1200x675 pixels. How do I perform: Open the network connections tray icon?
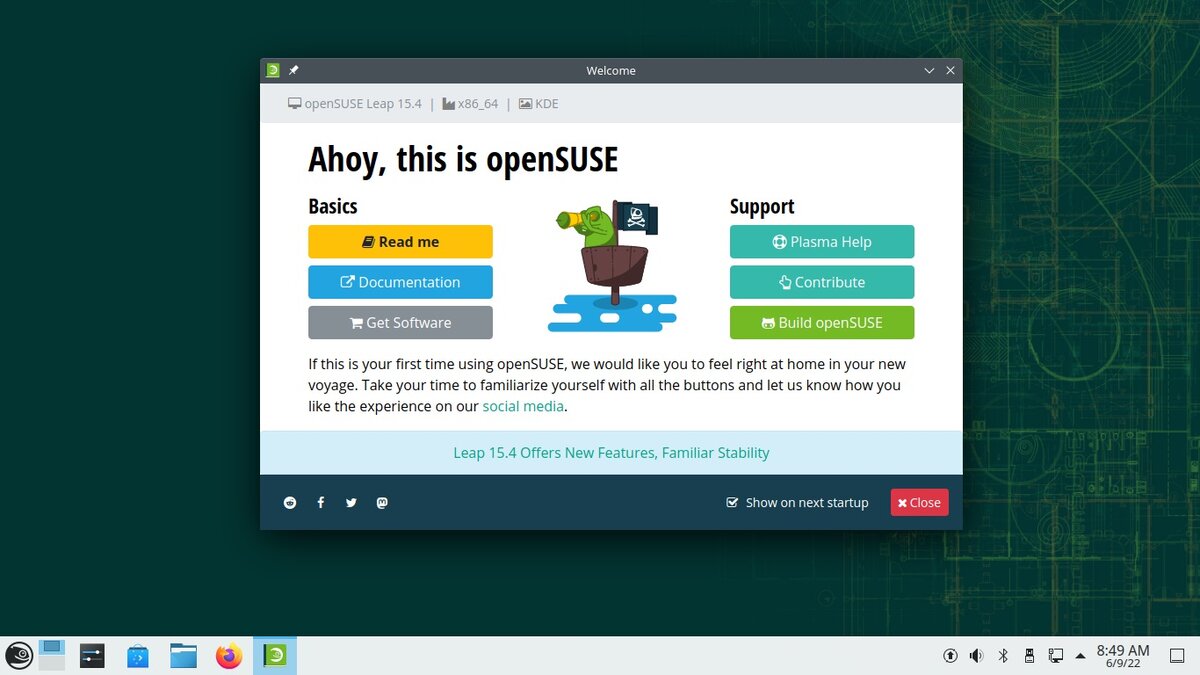point(1055,656)
